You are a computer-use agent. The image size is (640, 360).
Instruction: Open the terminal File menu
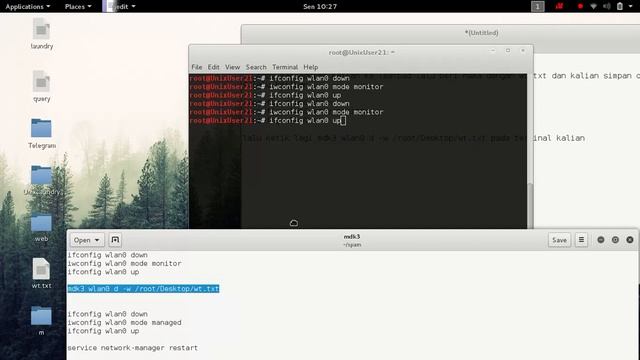[x=196, y=67]
